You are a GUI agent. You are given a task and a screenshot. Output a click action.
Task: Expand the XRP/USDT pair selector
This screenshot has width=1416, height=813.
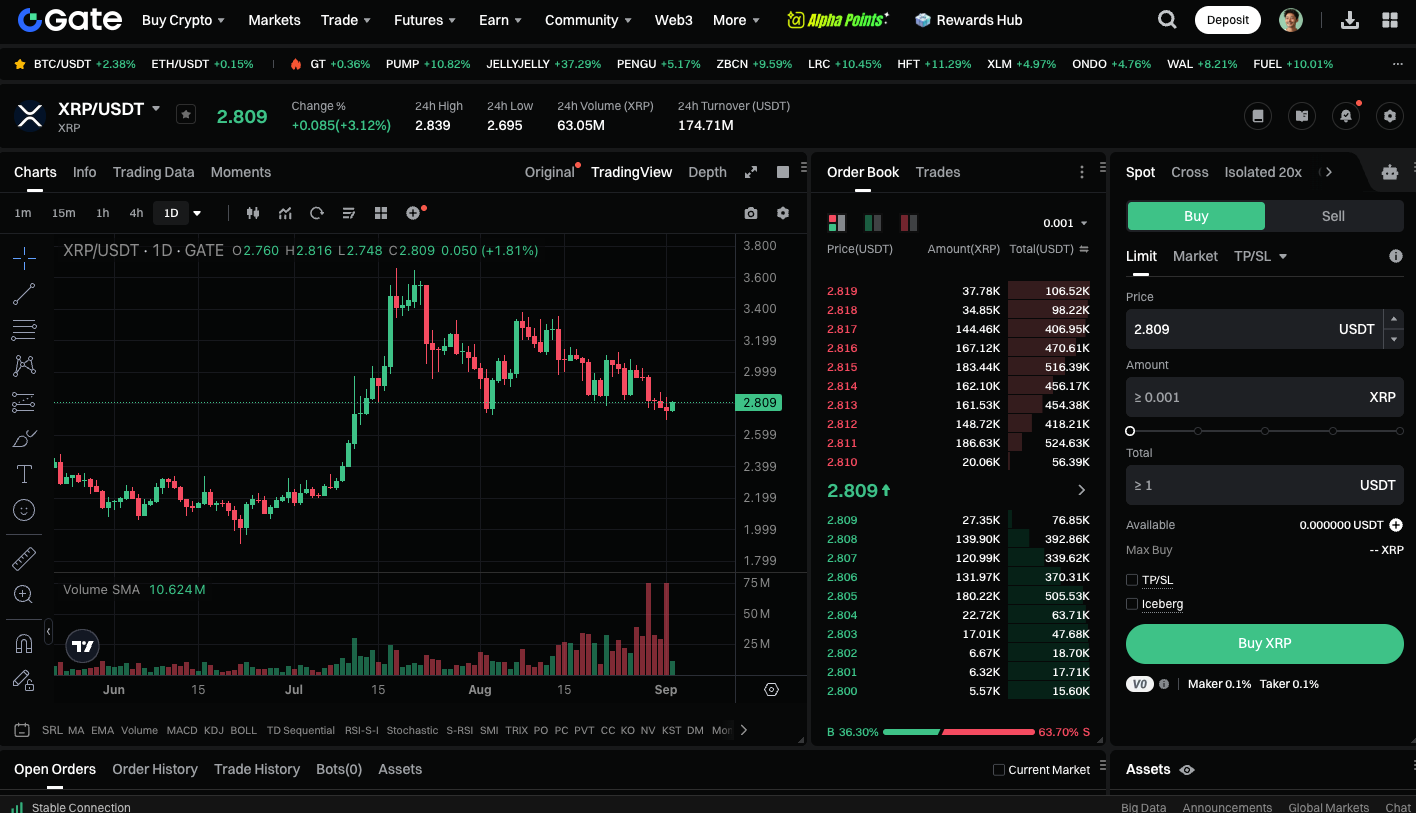click(156, 108)
